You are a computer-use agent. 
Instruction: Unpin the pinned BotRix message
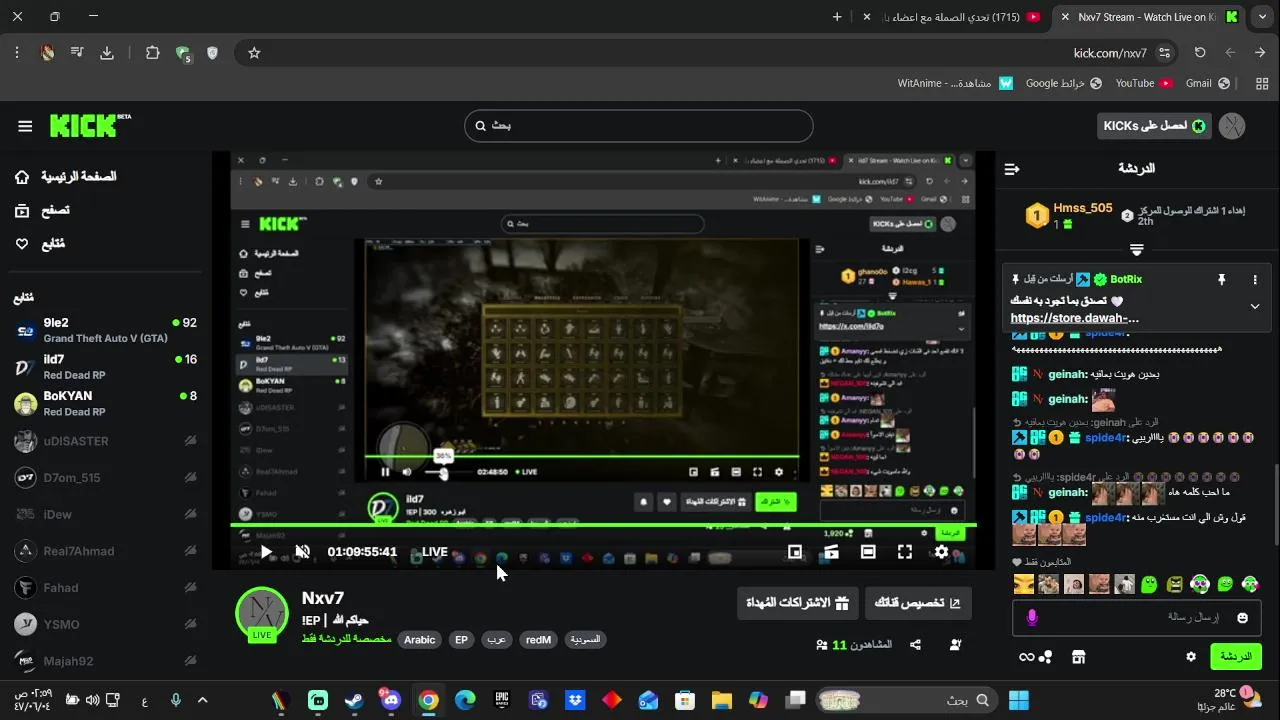1221,280
